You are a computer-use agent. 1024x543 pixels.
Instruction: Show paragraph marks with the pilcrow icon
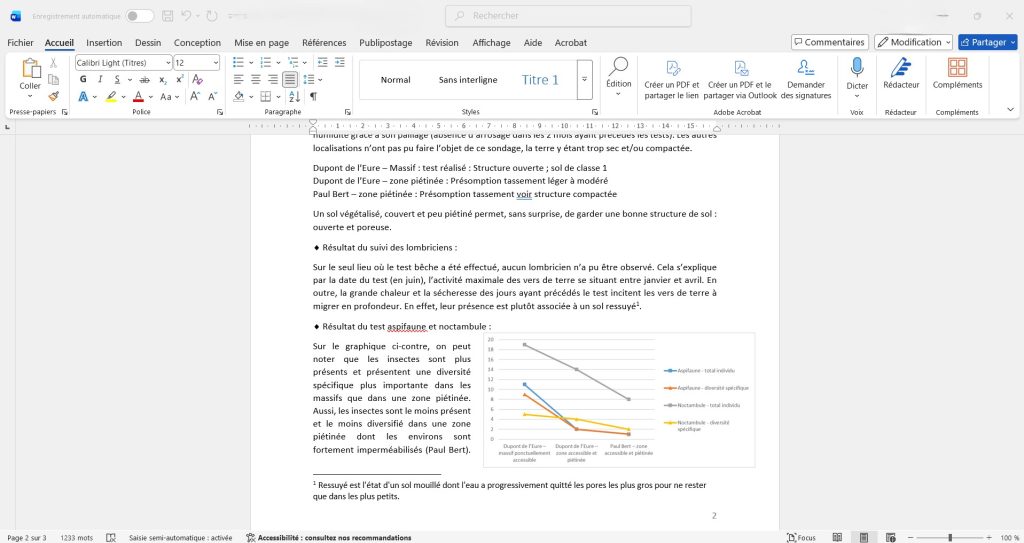tap(313, 97)
